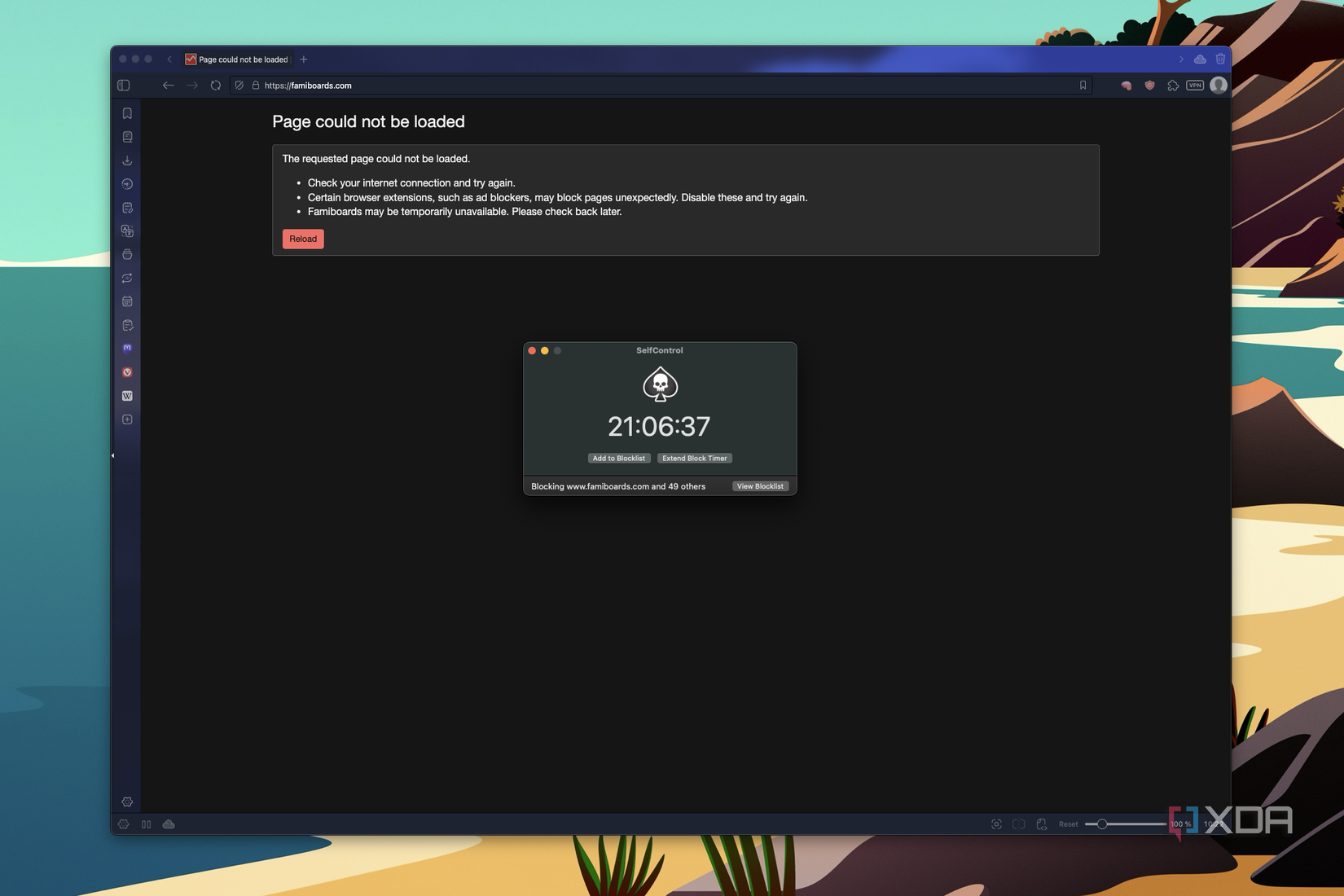The image size is (1344, 896).
Task: Open the Mastodon web panel
Action: (127, 348)
